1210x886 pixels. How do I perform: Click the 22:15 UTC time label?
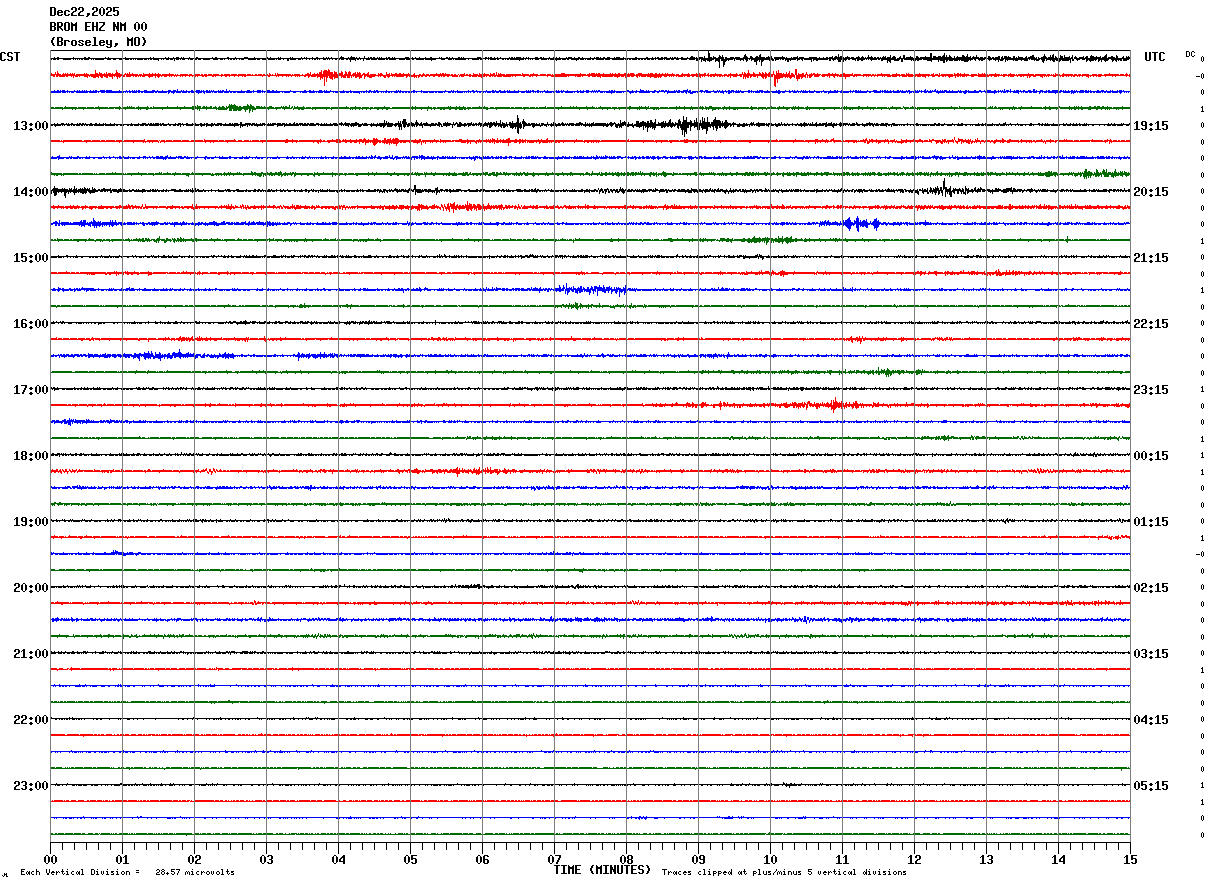[1151, 324]
